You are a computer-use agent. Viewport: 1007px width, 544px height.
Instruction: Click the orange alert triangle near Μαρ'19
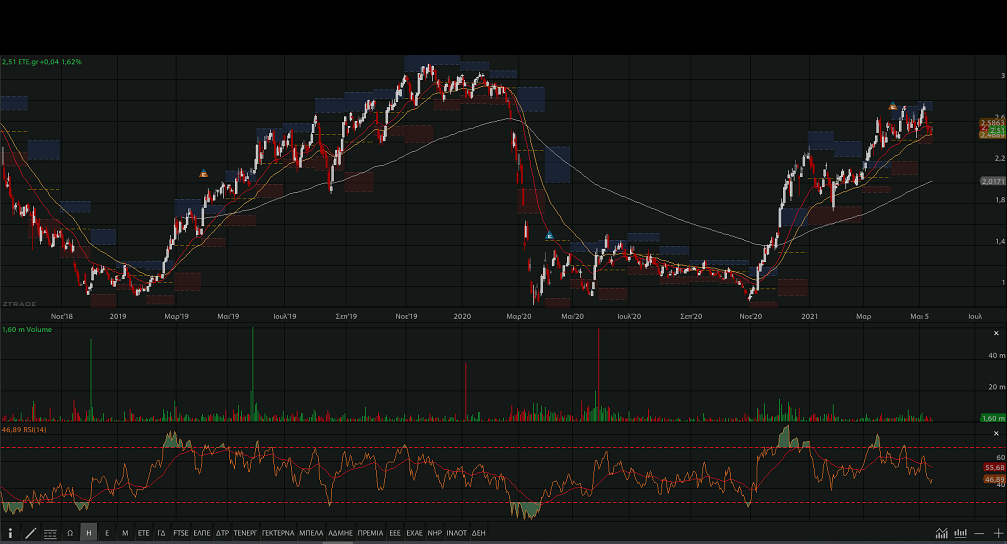pyautogui.click(x=204, y=174)
